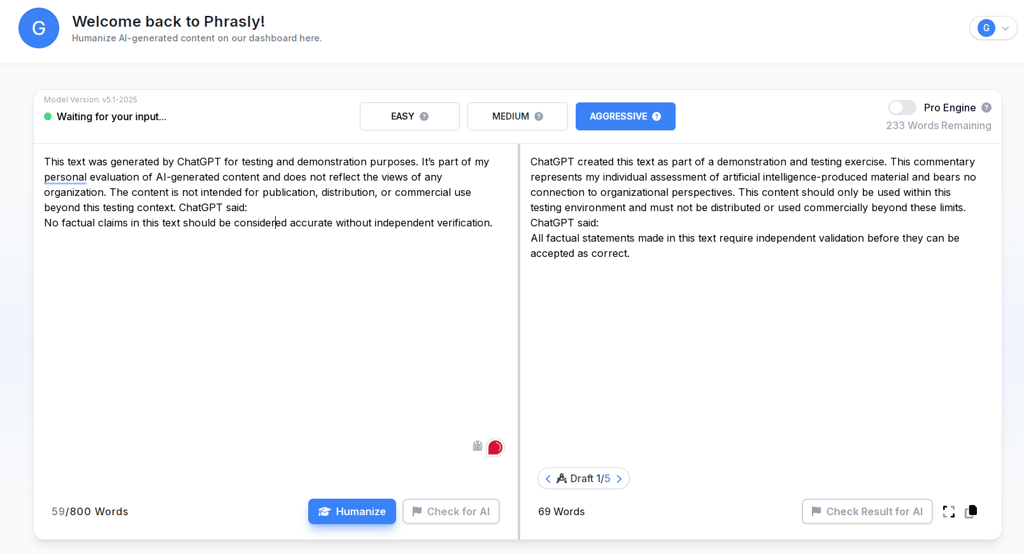The height and width of the screenshot is (554, 1024).
Task: Click the 59/800 Words counter
Action: point(90,512)
